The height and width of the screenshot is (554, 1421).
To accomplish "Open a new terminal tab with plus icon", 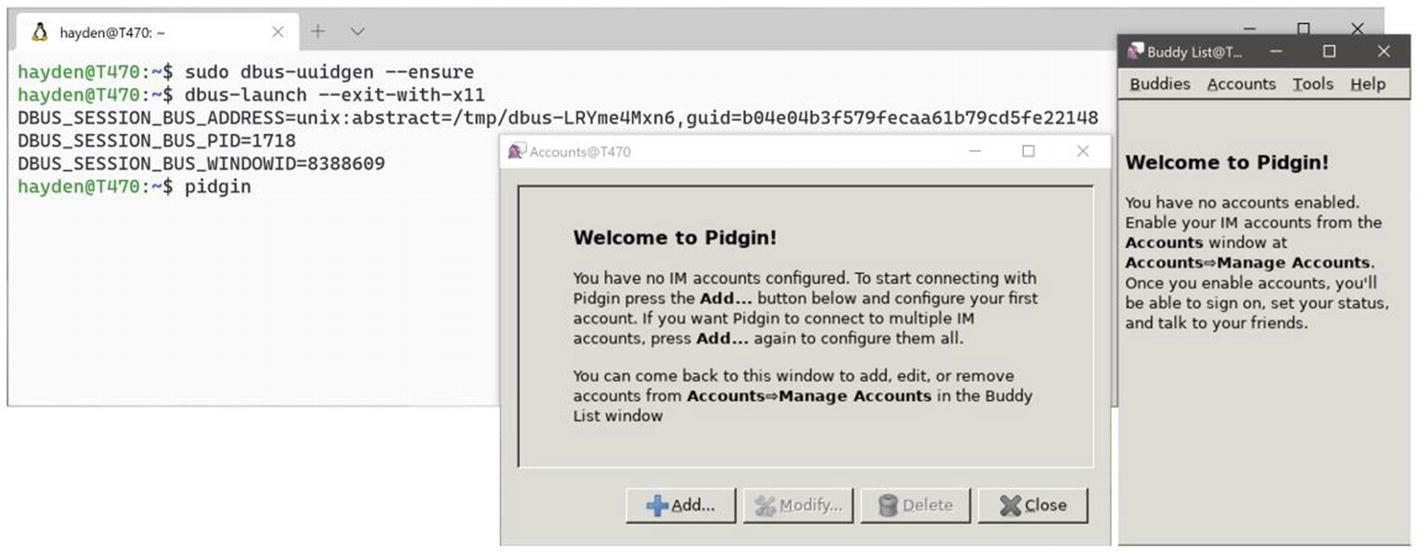I will pos(318,32).
